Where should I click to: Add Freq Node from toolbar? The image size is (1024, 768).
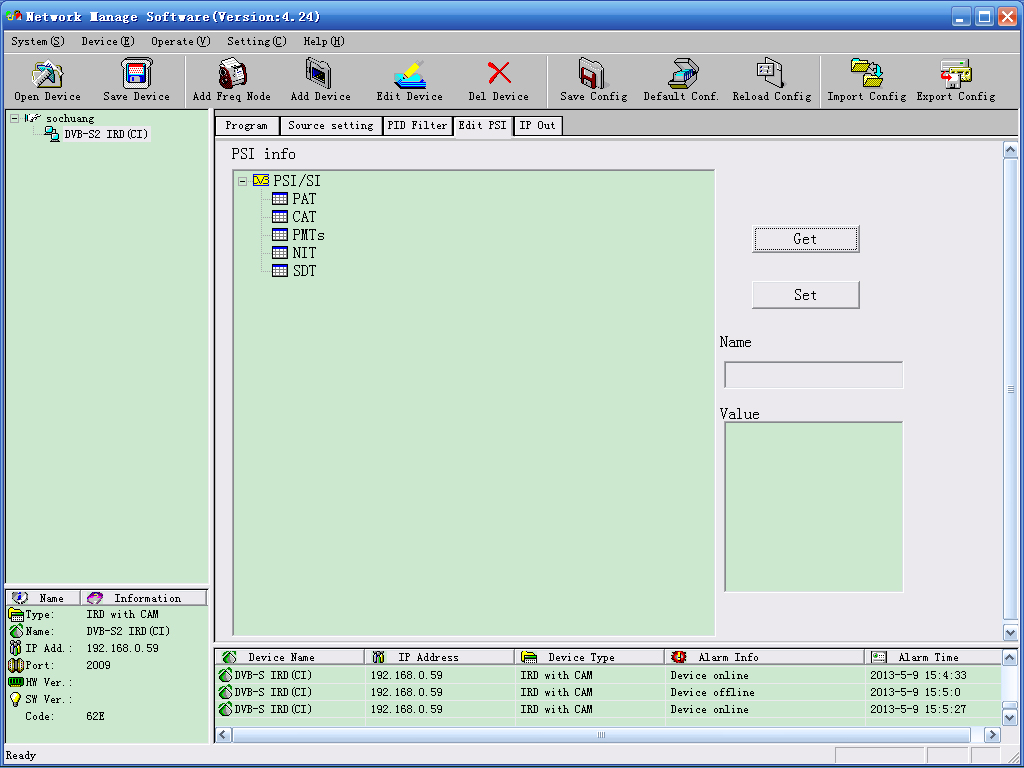[231, 73]
